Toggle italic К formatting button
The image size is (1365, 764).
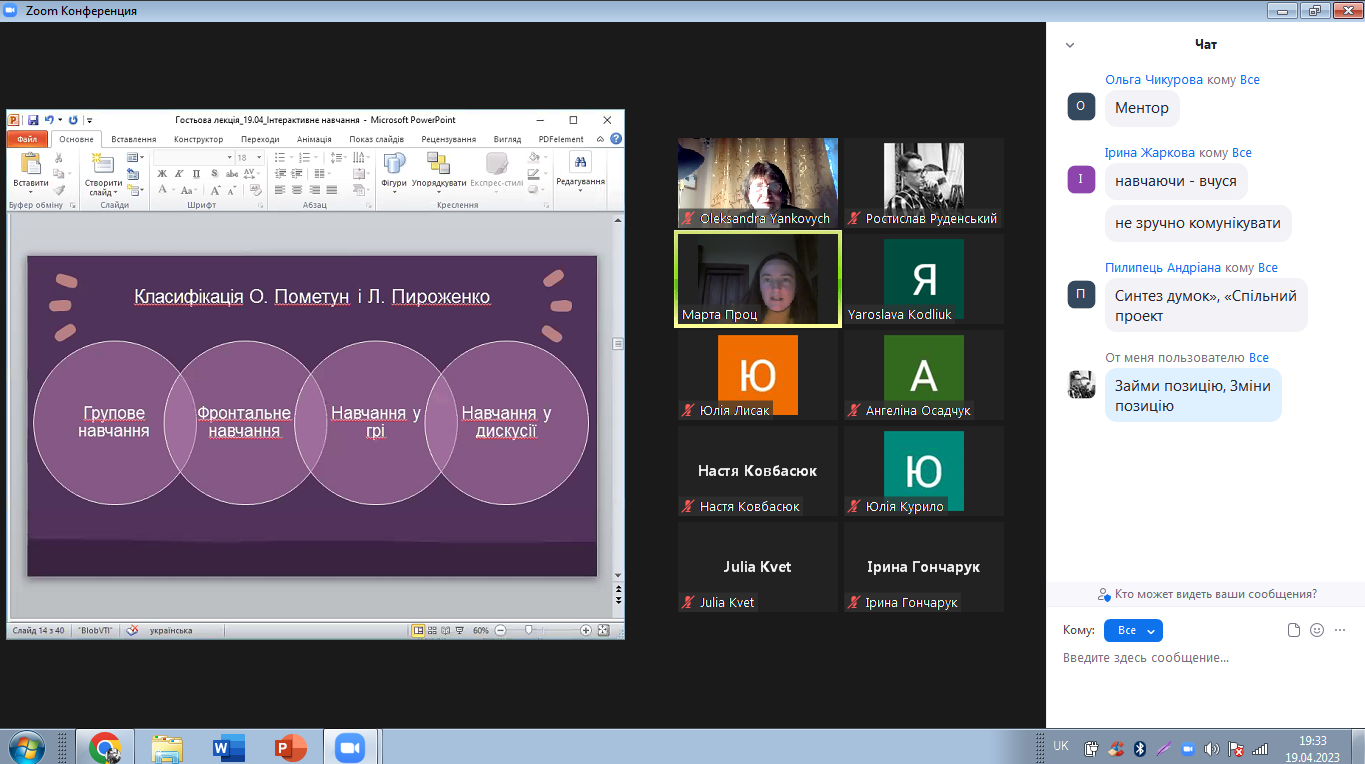(177, 174)
